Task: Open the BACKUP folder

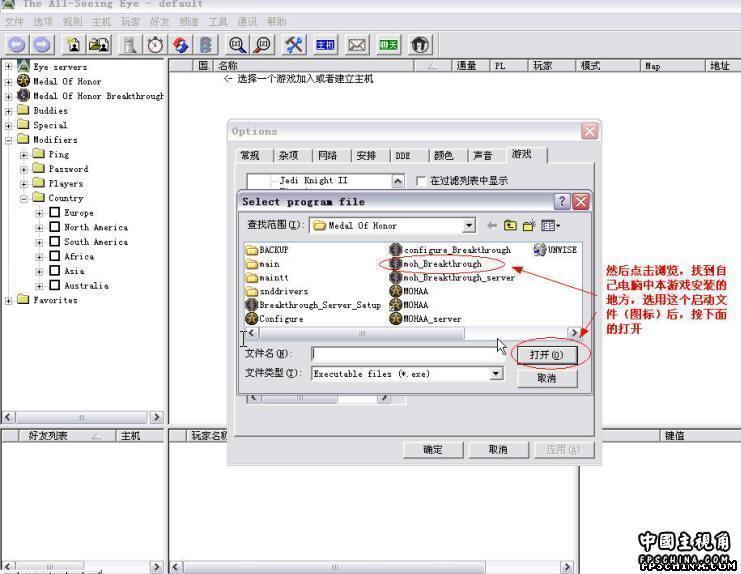Action: click(267, 249)
